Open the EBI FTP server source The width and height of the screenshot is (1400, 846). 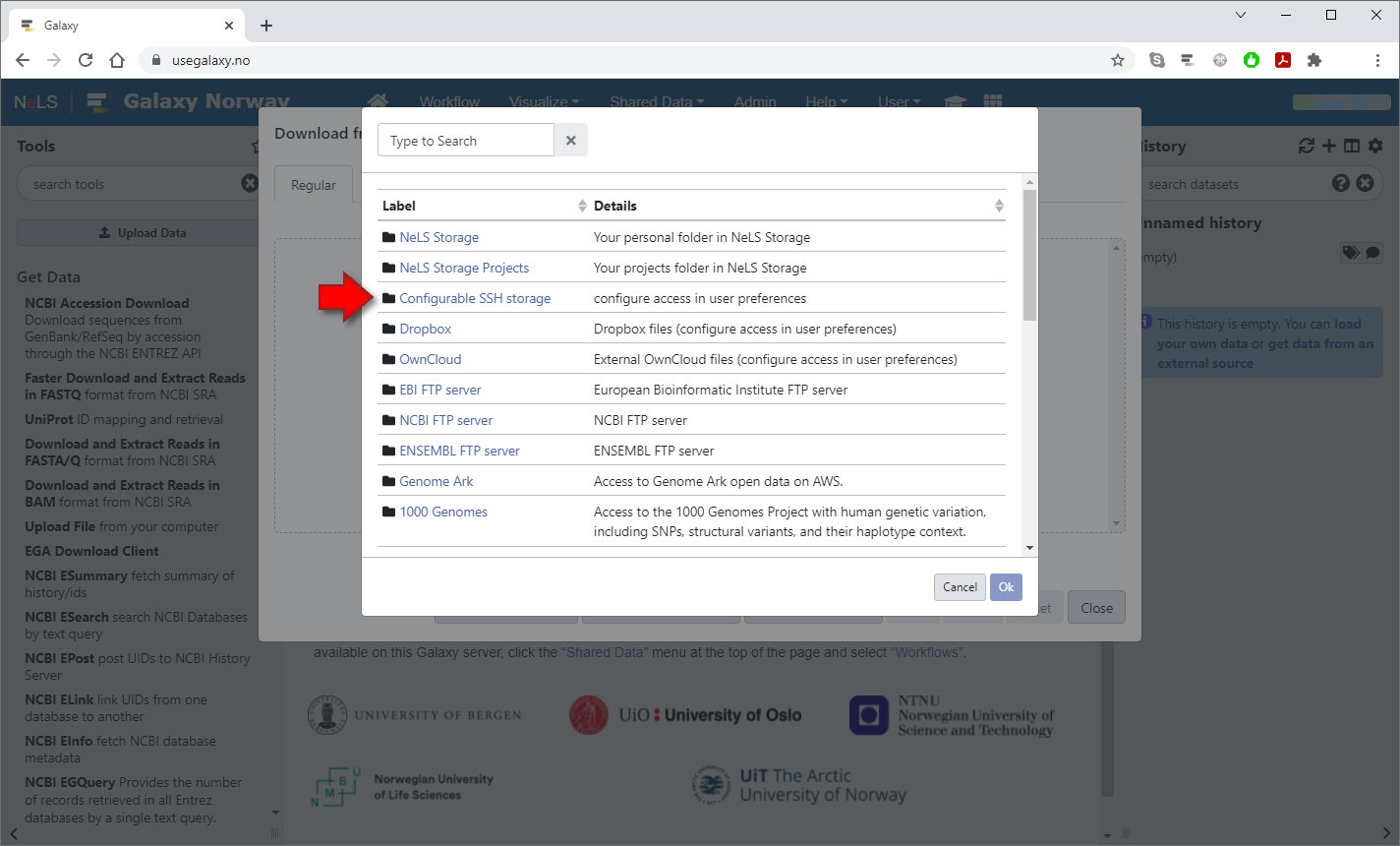[x=439, y=390]
